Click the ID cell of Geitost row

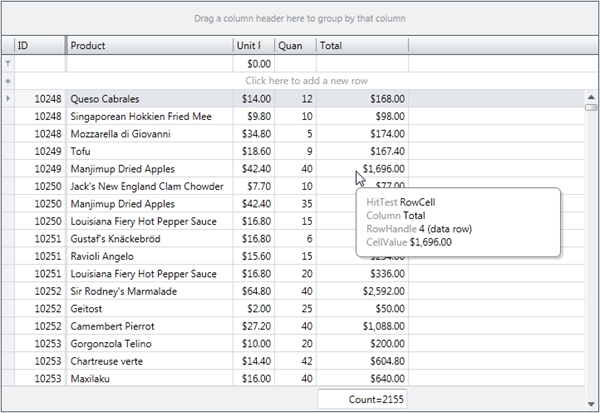click(x=40, y=309)
